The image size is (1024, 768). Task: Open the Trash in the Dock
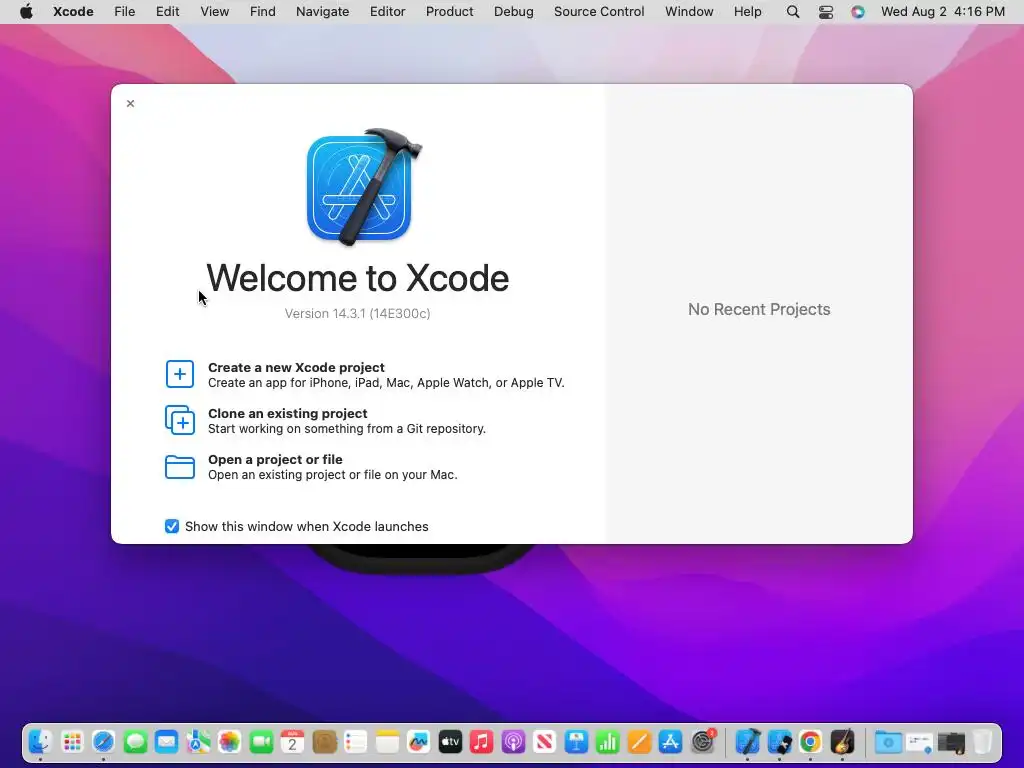coord(983,742)
